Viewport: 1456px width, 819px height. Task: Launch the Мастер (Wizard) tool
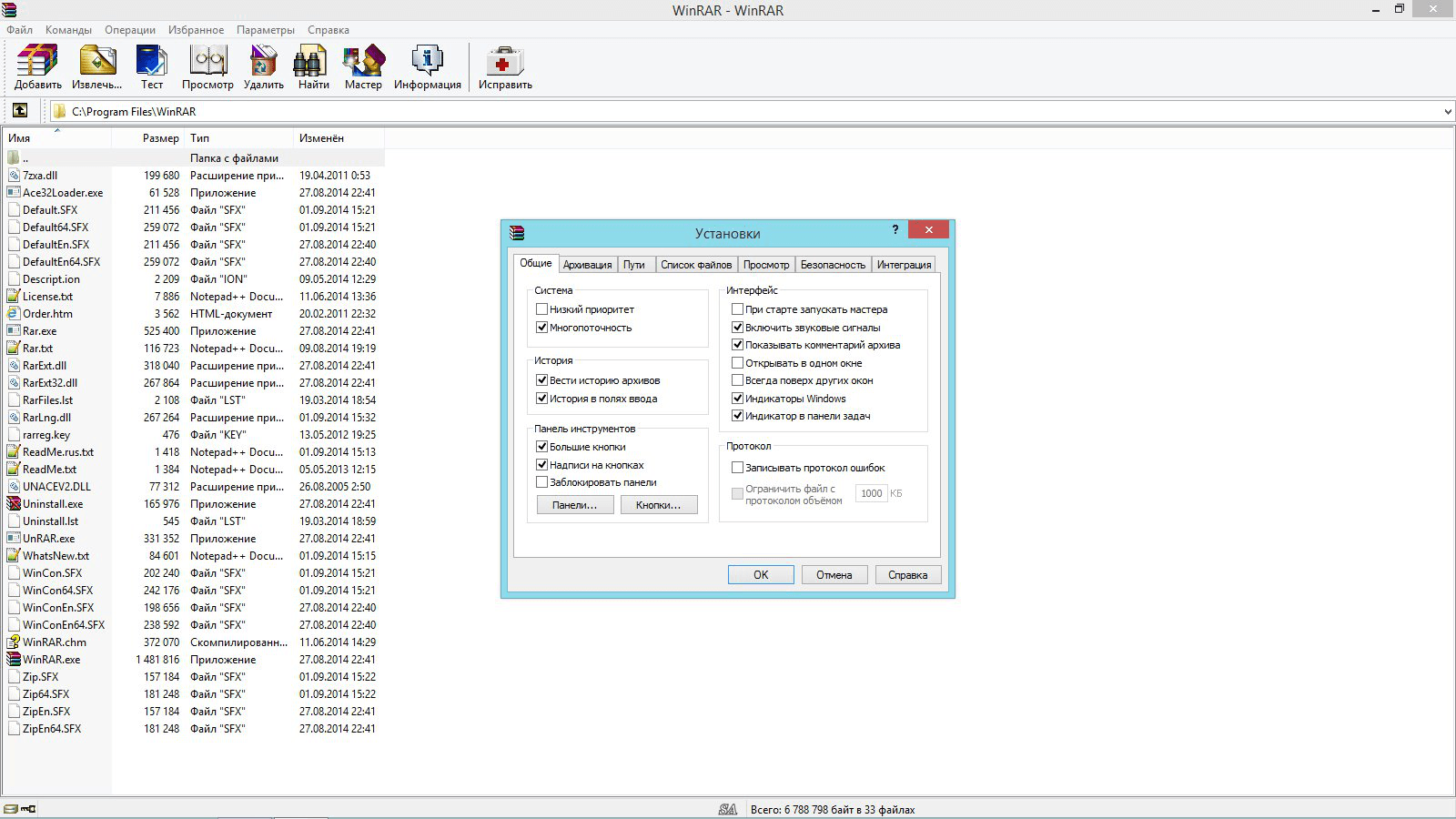[362, 64]
